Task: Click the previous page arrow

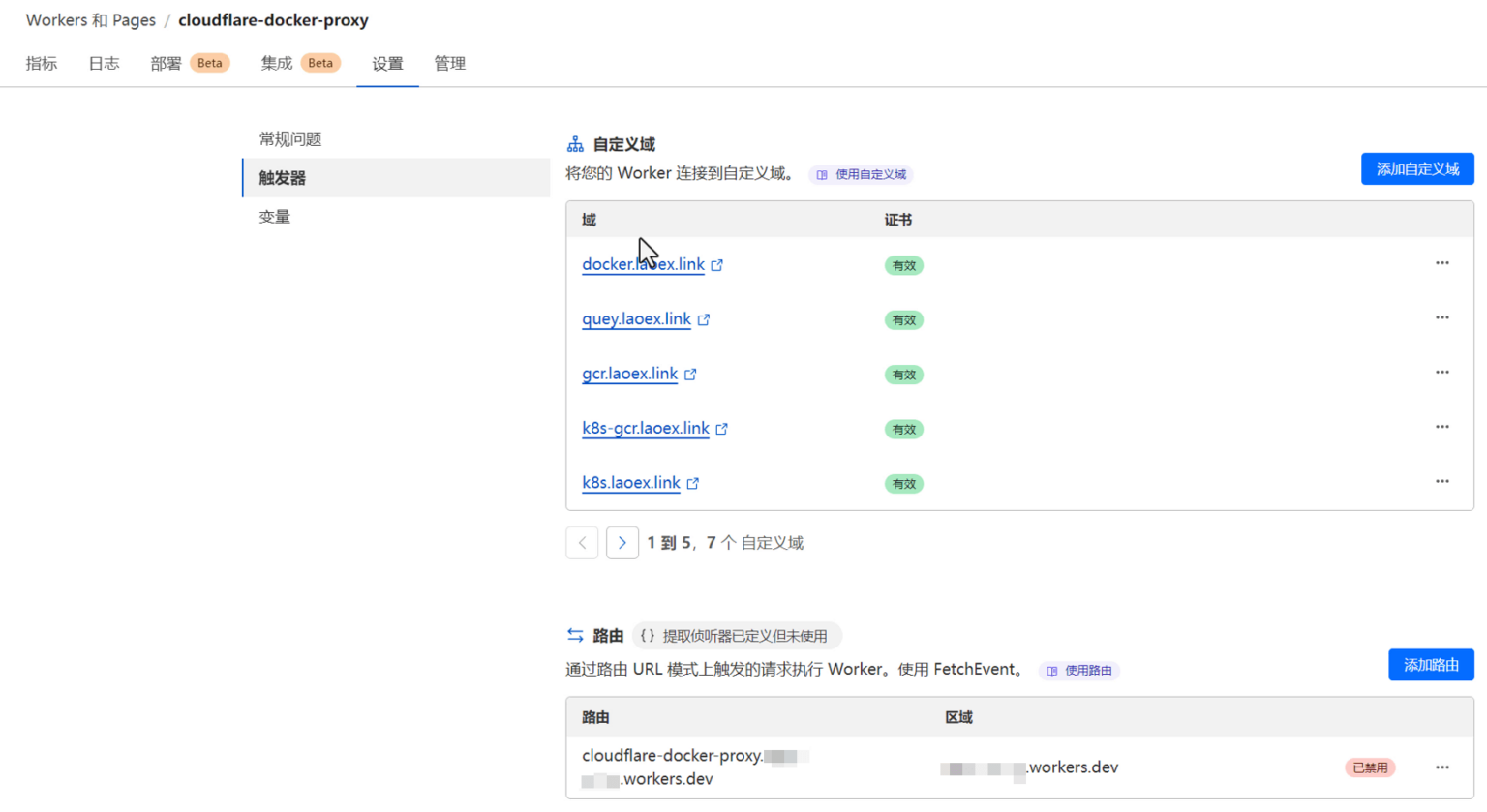Action: point(582,542)
